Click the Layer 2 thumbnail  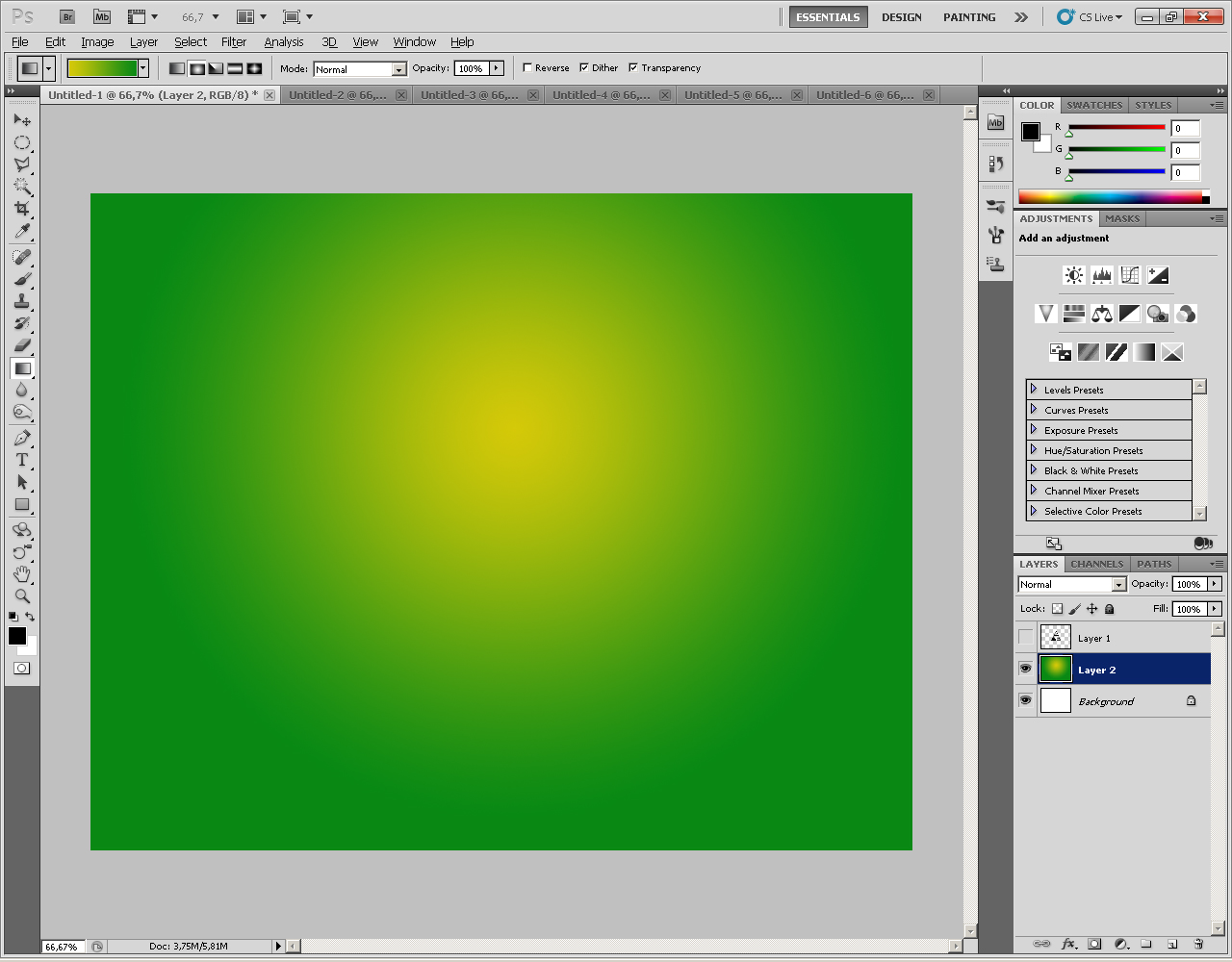pos(1055,669)
